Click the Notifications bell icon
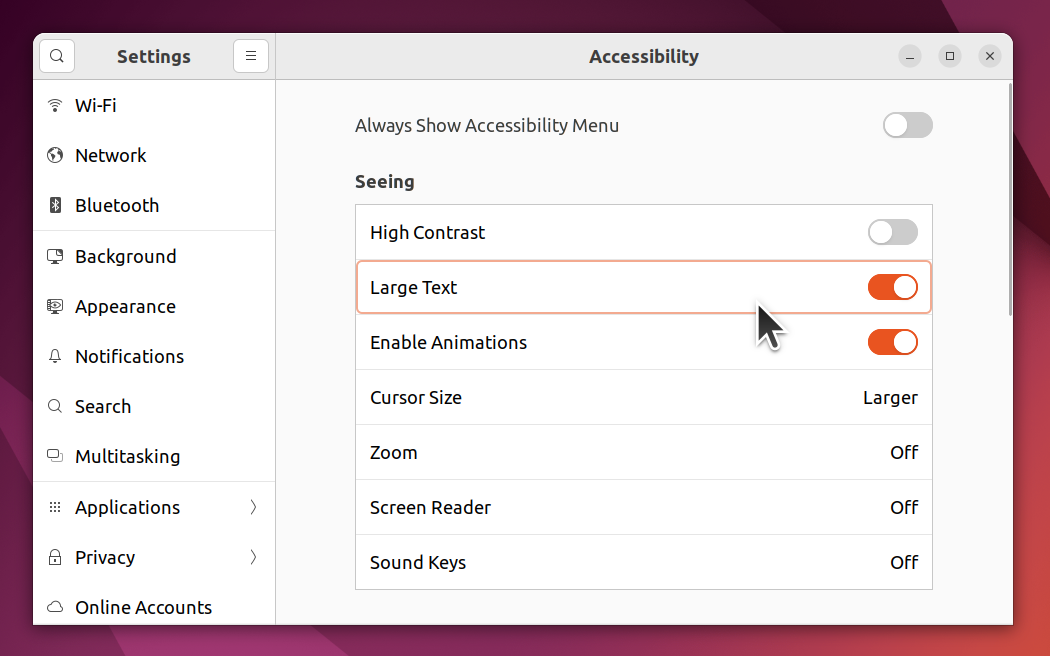The width and height of the screenshot is (1050, 656). (x=55, y=356)
